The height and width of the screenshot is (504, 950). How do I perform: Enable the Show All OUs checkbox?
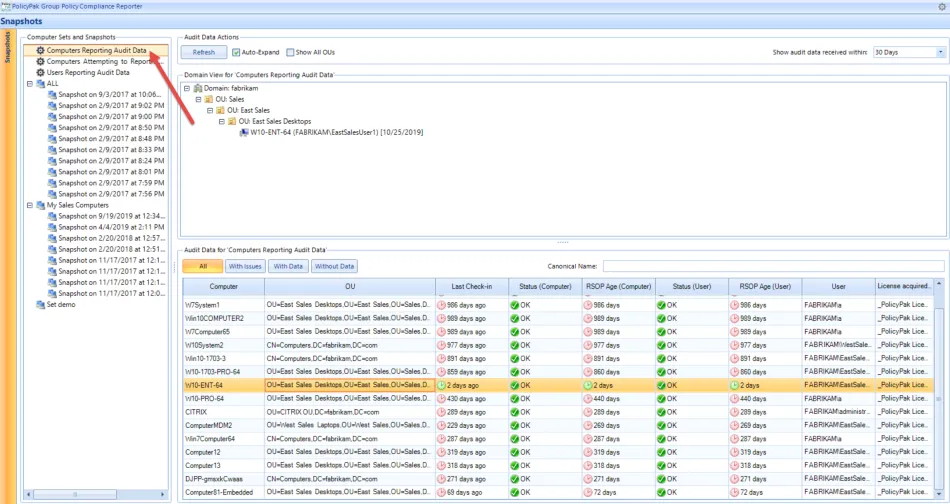point(289,52)
